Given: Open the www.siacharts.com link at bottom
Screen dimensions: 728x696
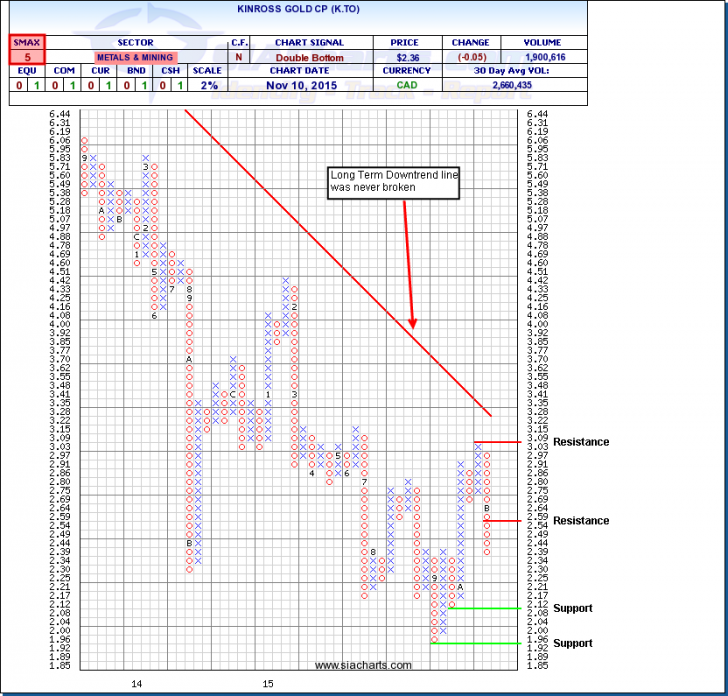Looking at the screenshot, I should click(x=362, y=665).
